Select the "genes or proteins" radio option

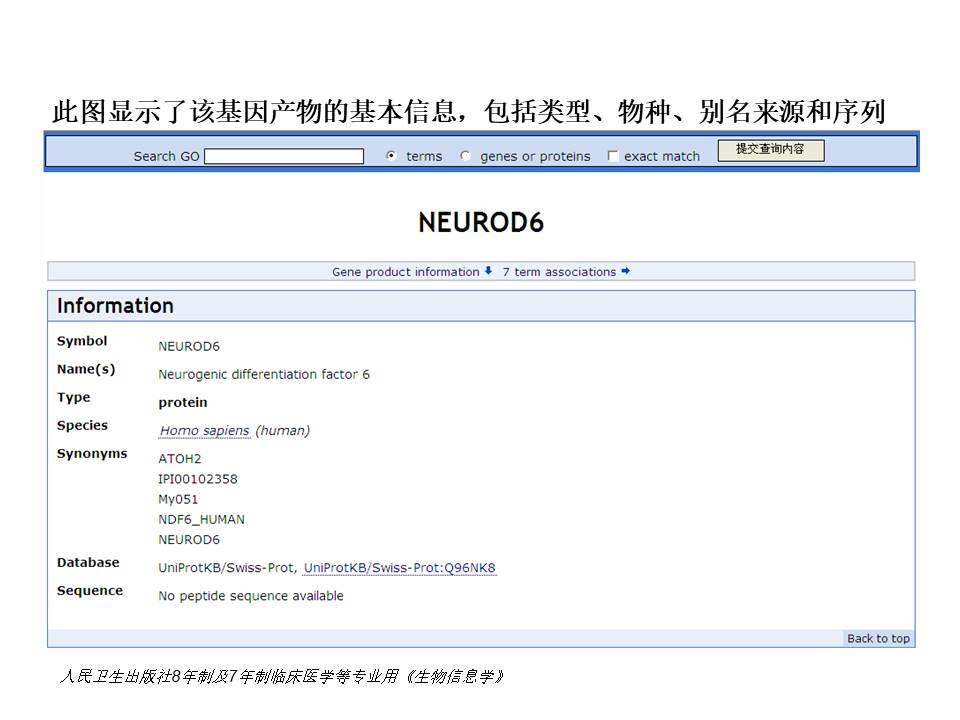[466, 156]
